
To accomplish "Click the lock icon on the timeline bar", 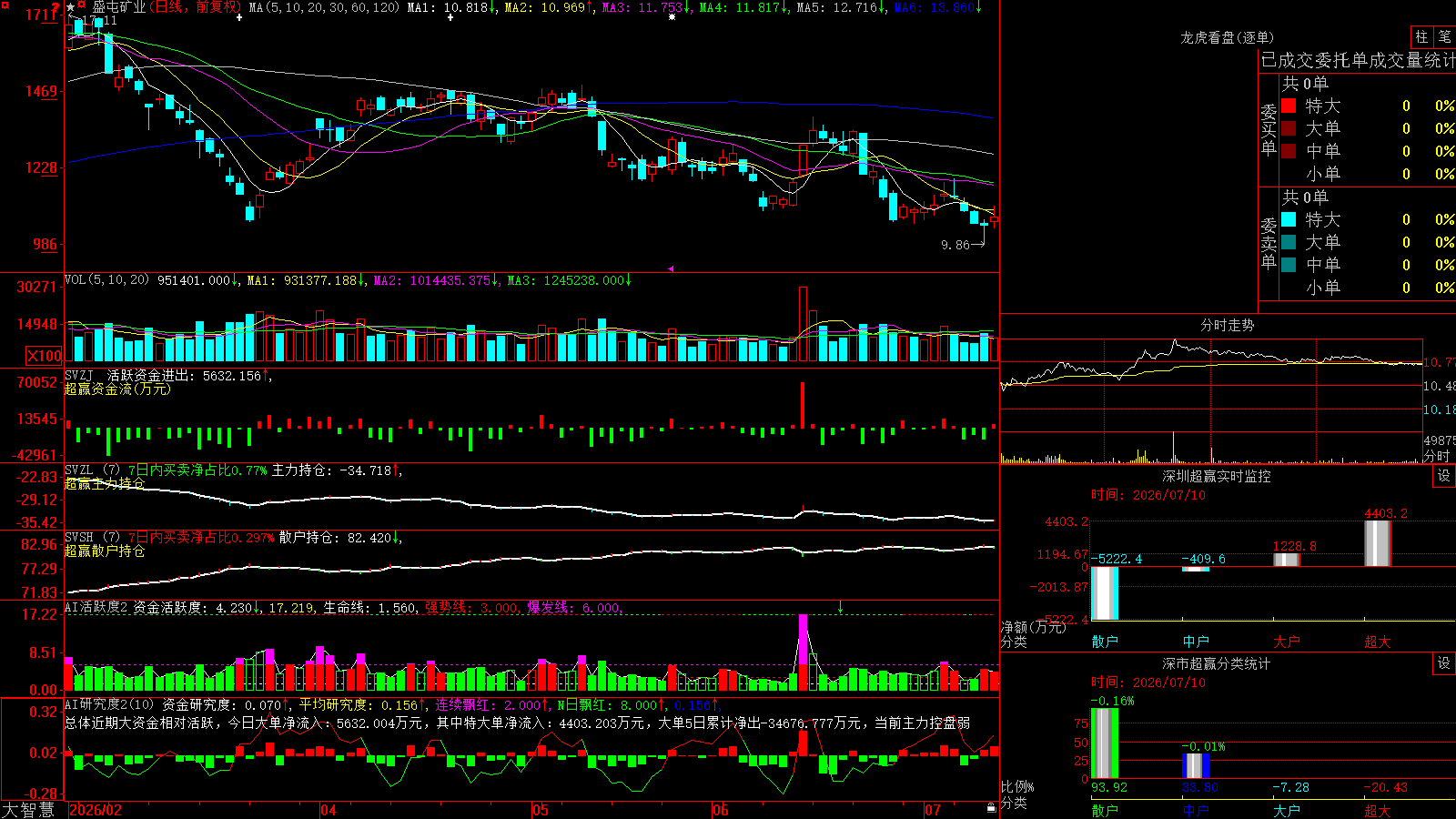I will (x=991, y=808).
